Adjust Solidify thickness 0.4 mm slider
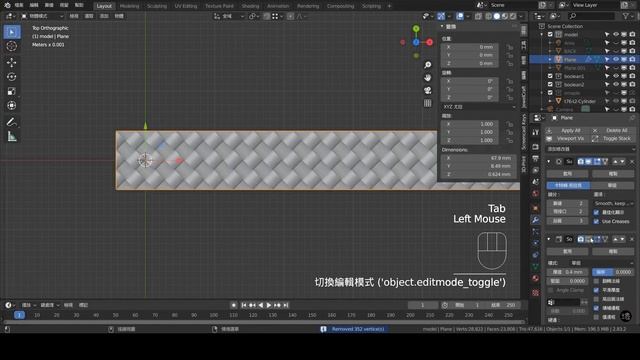Screen dimensions: 640x360 click(567, 272)
